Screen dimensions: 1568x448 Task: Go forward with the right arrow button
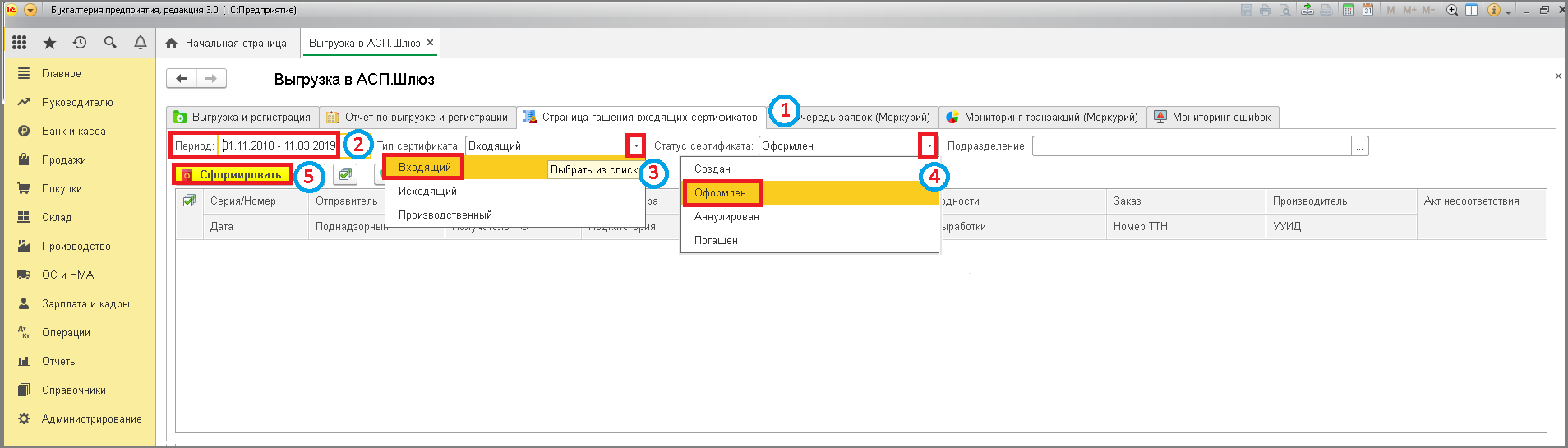tap(211, 78)
